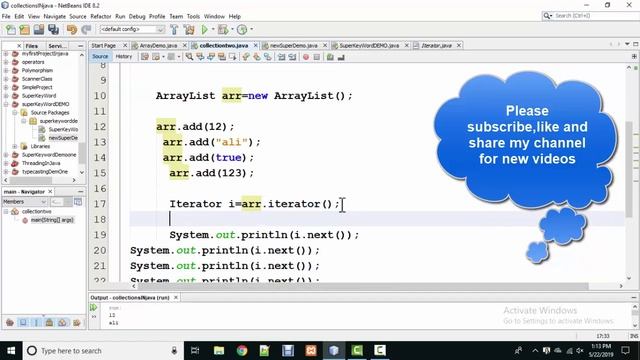The height and width of the screenshot is (360, 640).
Task: Click the editor vertical scrollbar
Action: pos(629,169)
